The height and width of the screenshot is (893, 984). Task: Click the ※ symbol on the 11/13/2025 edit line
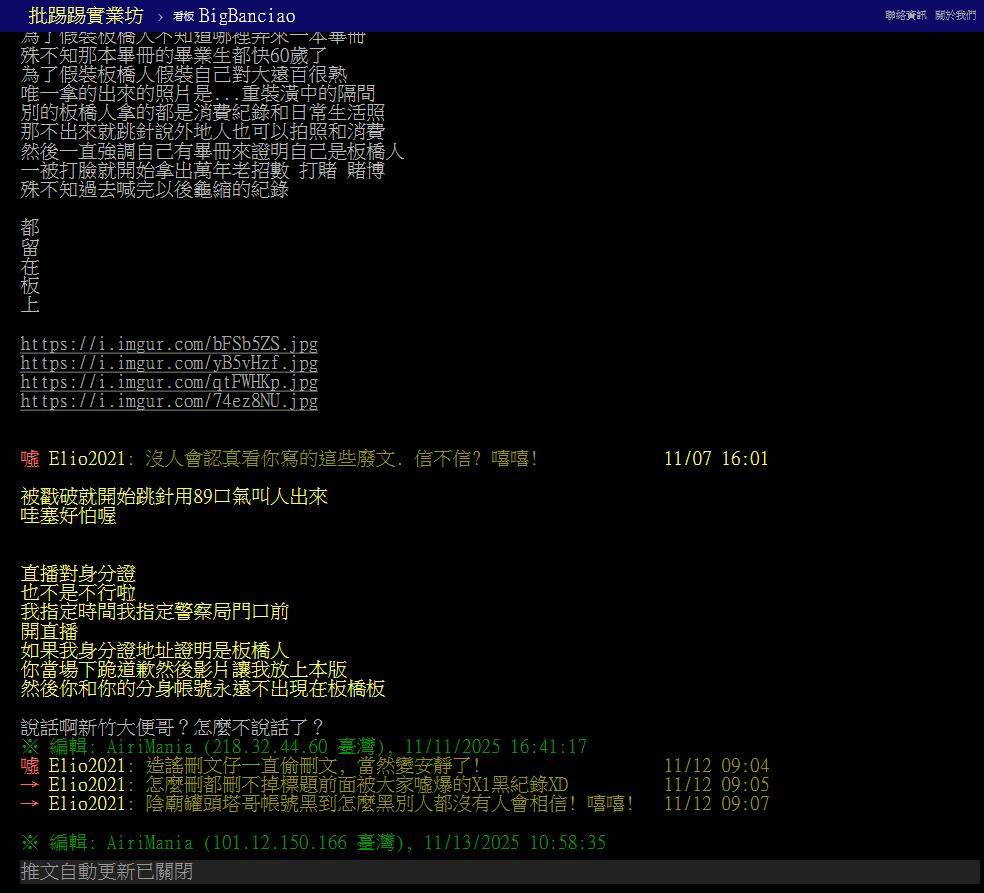(30, 843)
